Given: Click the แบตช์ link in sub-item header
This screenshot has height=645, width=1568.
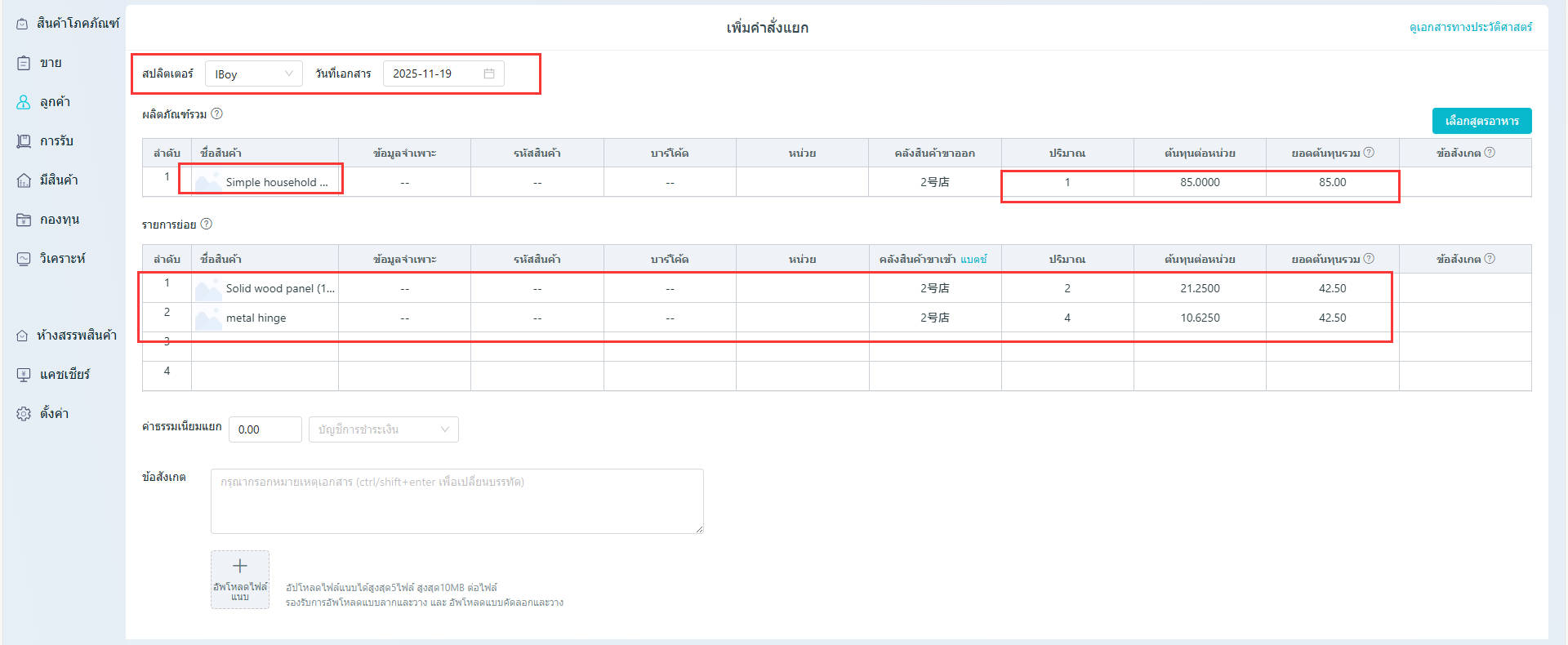Looking at the screenshot, I should tap(973, 259).
